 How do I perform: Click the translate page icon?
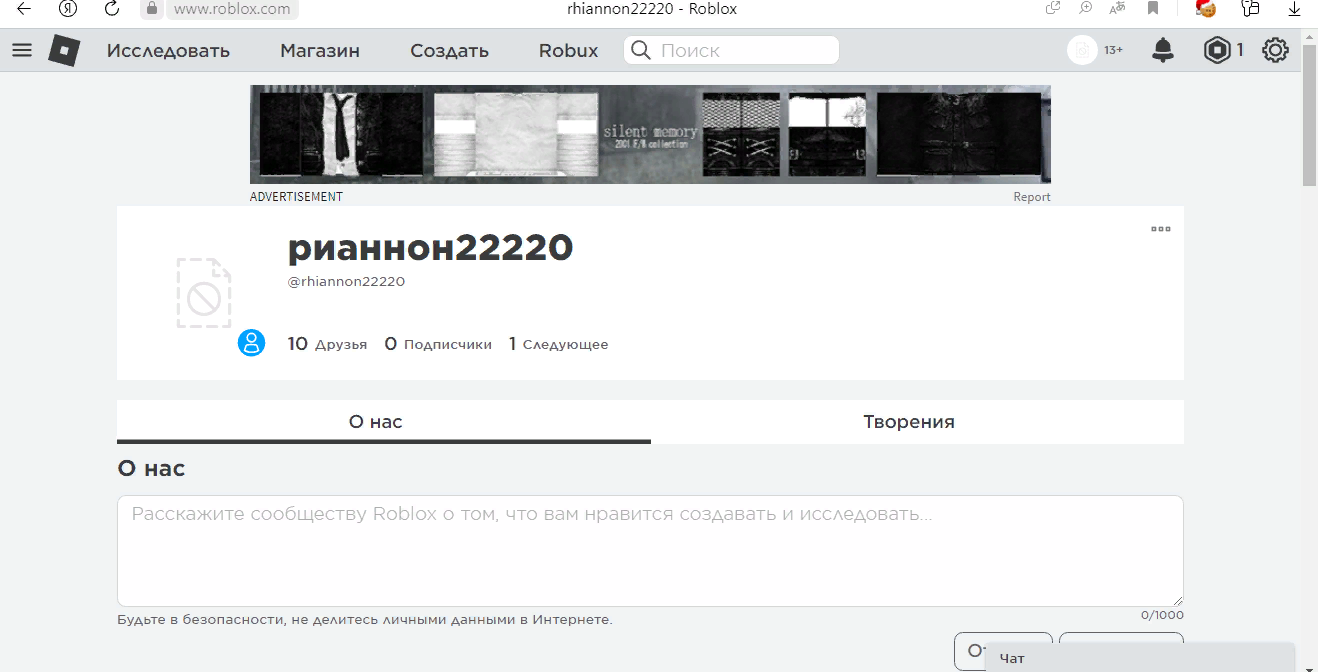coord(1119,9)
